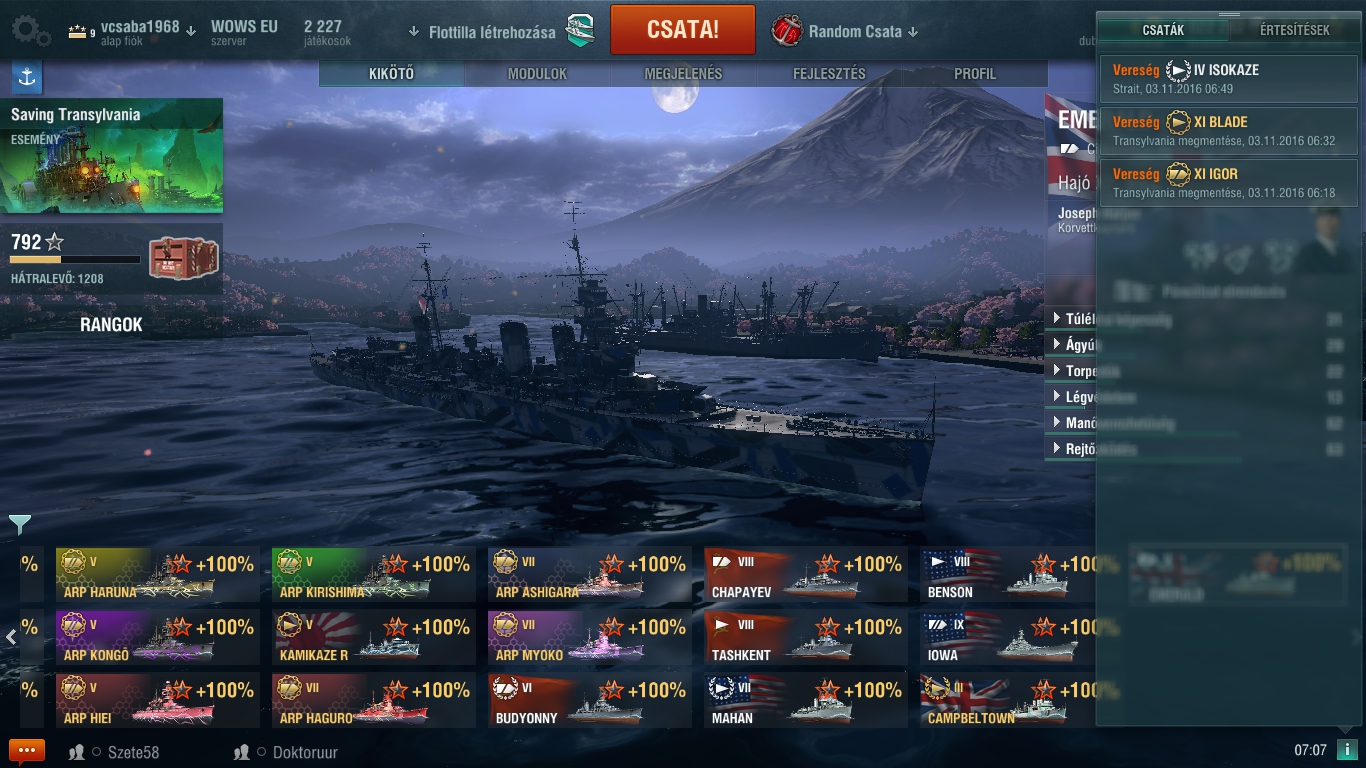Select the TASHKENT ship in carousel
This screenshot has width=1366, height=768.
pyautogui.click(x=806, y=637)
